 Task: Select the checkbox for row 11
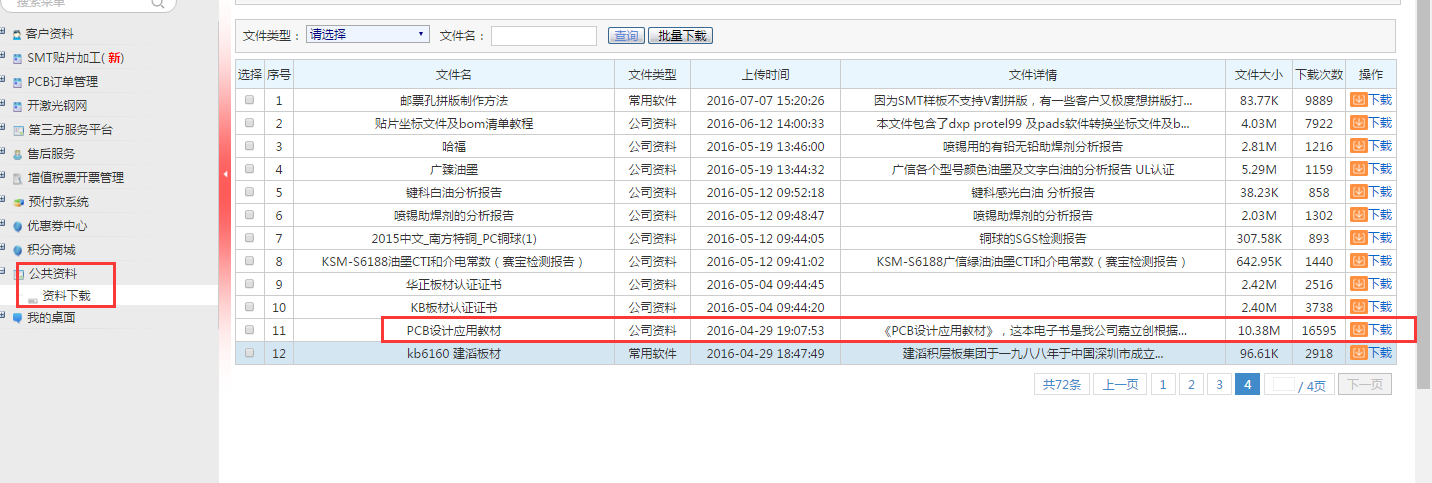tap(249, 330)
